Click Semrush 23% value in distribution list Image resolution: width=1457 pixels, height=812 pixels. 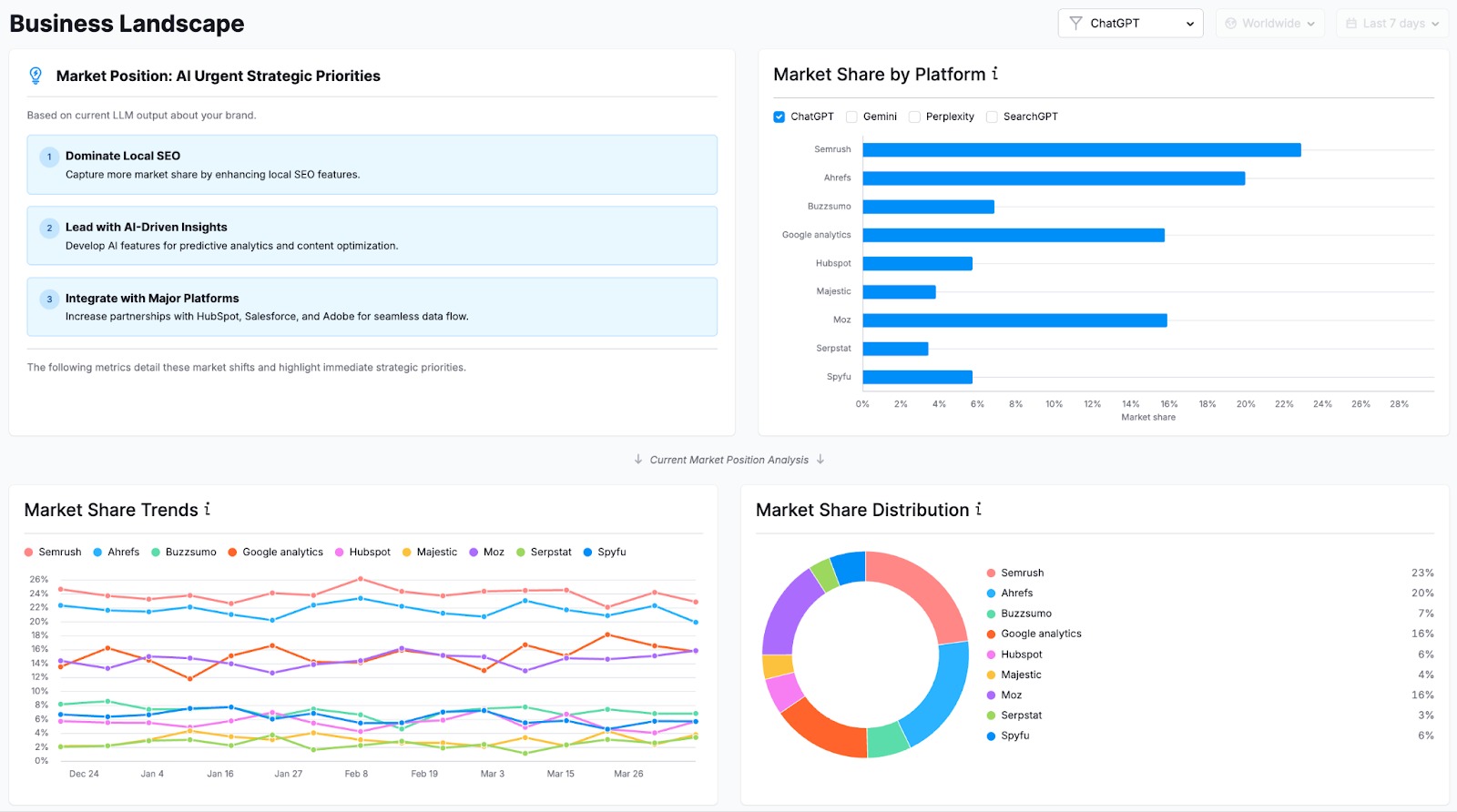1422,573
